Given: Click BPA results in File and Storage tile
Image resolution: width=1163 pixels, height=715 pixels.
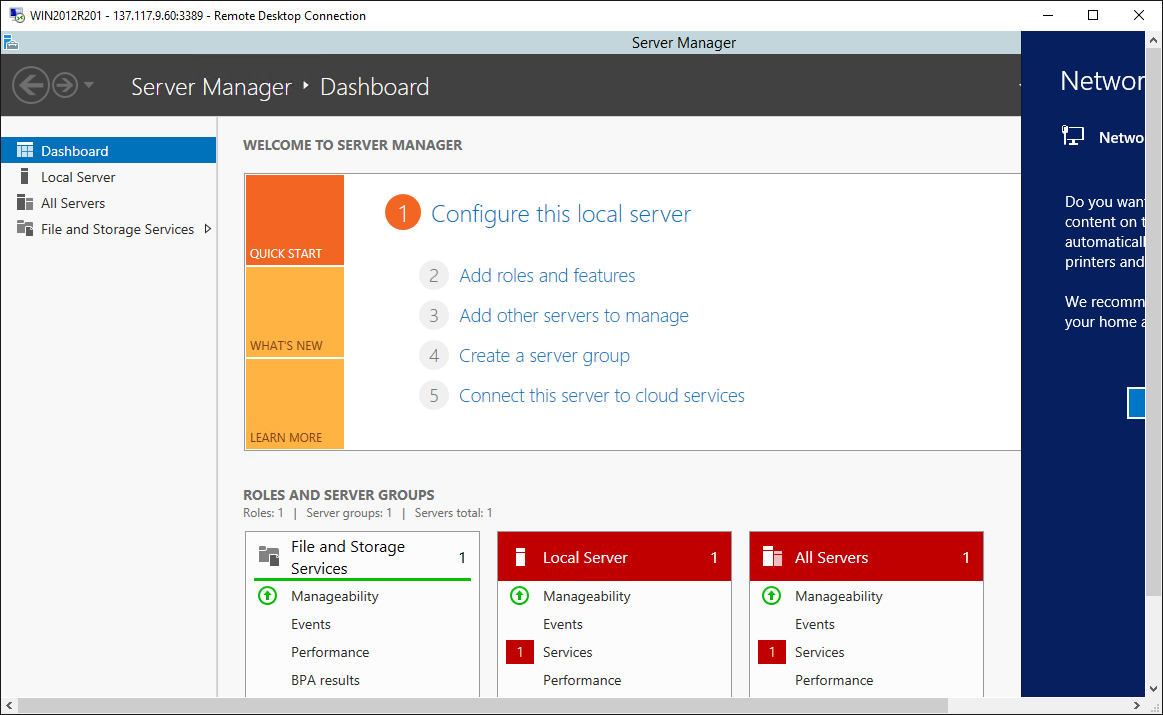Looking at the screenshot, I should (x=325, y=680).
